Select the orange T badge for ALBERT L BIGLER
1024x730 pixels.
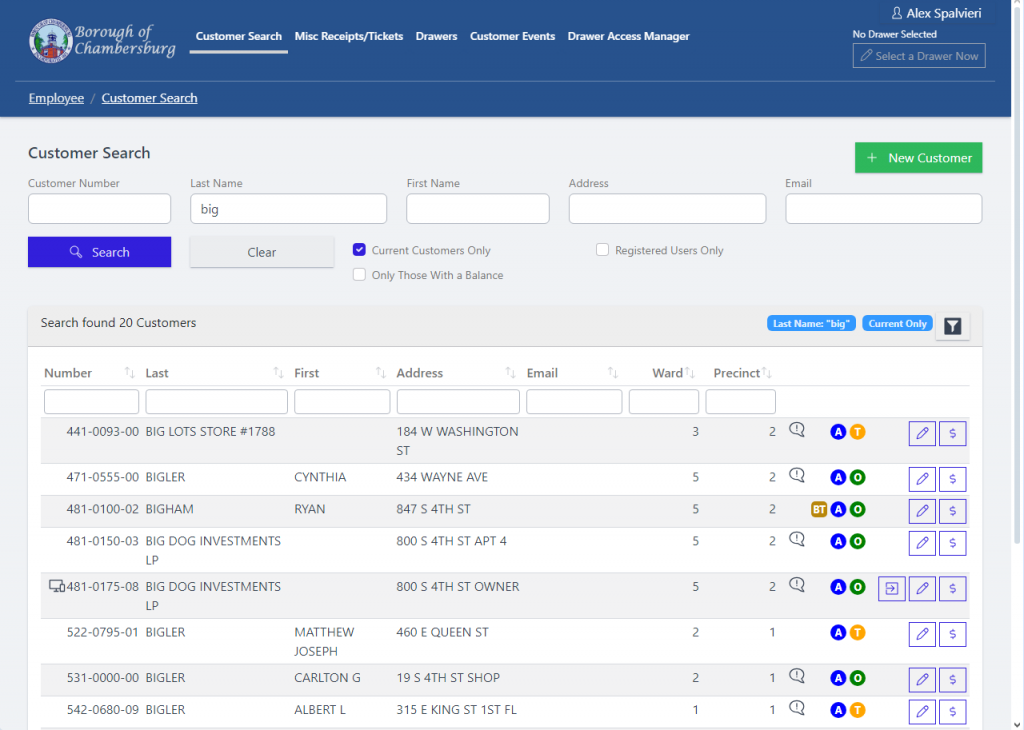[857, 711]
